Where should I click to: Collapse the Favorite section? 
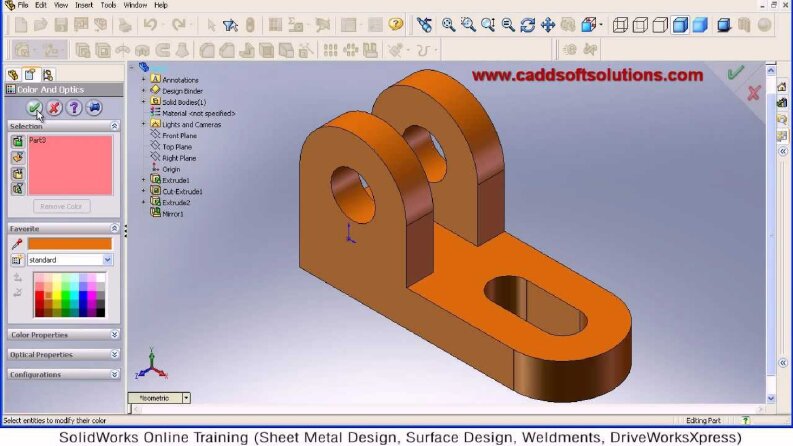click(x=114, y=229)
